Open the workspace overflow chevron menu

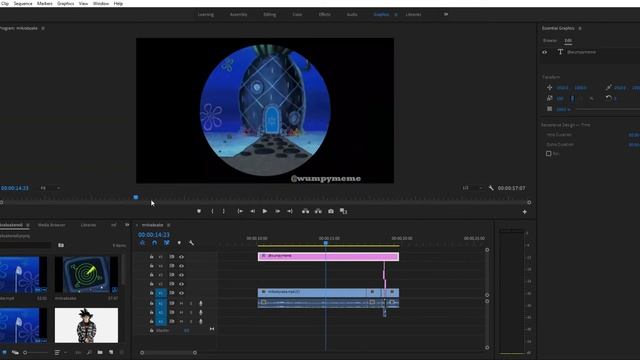pos(446,14)
